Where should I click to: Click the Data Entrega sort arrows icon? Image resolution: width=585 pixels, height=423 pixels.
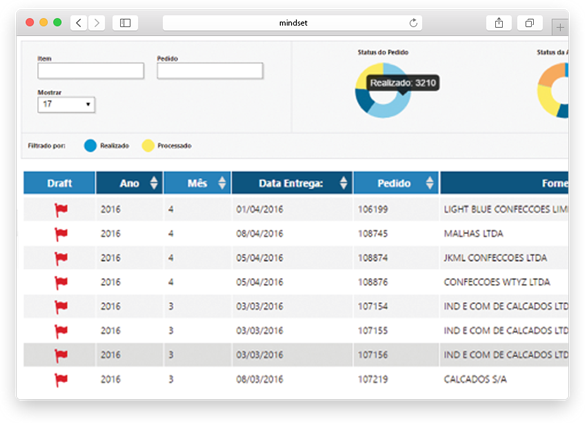pyautogui.click(x=344, y=183)
